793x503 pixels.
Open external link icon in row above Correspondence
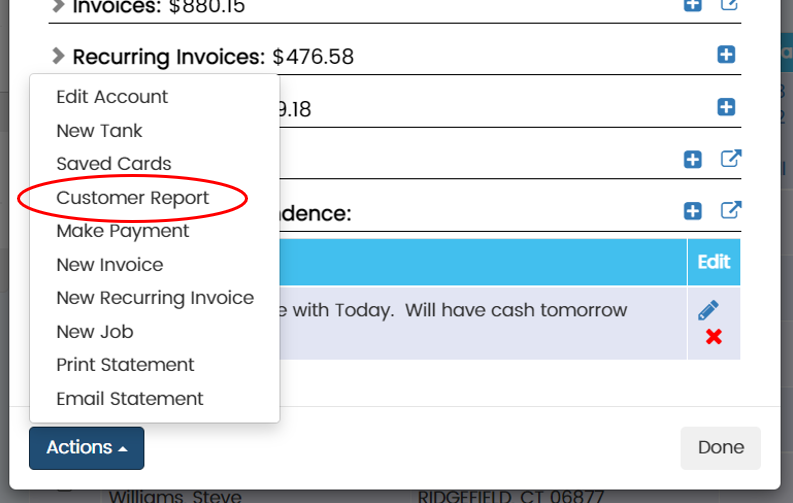pyautogui.click(x=731, y=159)
